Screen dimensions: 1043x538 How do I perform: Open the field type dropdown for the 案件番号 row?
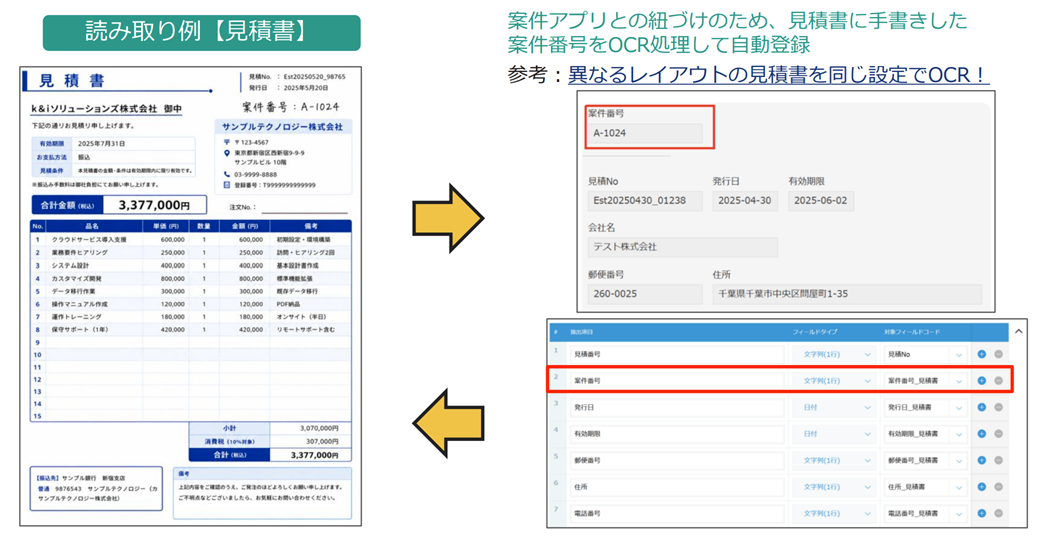tap(833, 381)
